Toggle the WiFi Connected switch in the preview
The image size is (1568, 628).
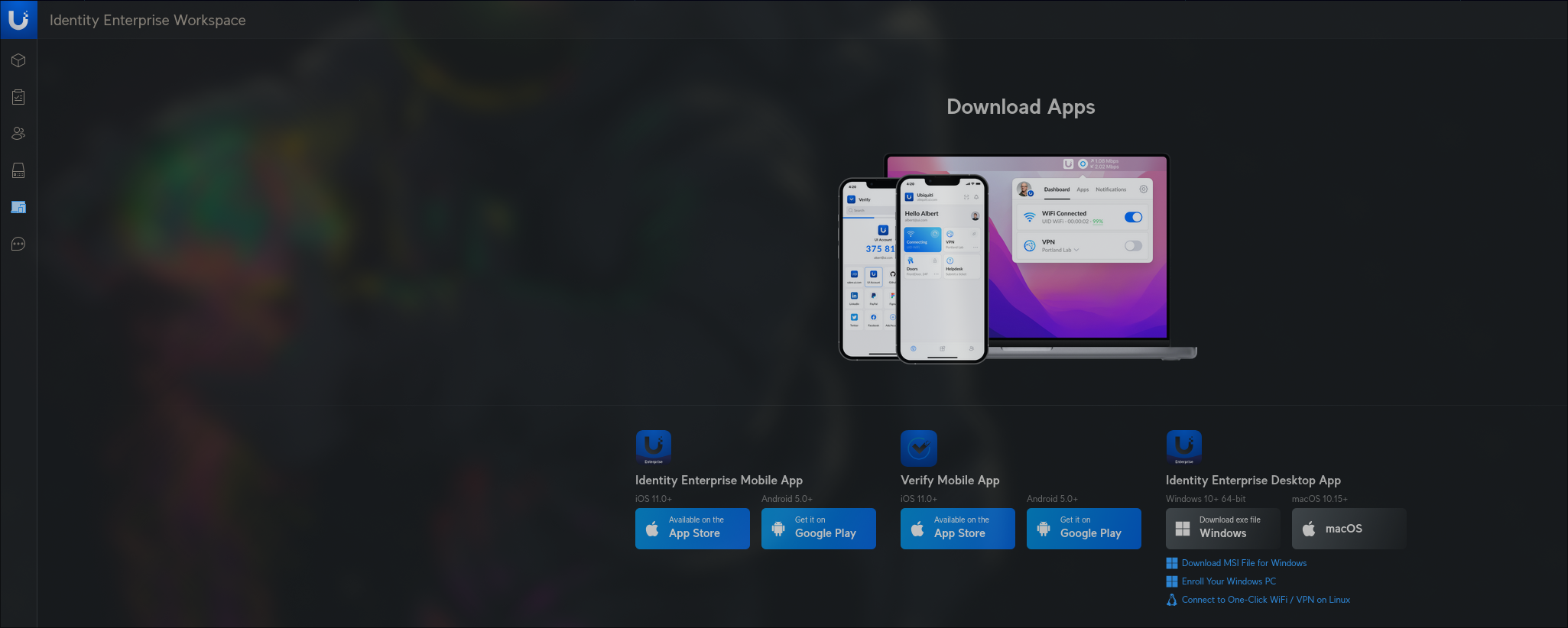(1133, 218)
